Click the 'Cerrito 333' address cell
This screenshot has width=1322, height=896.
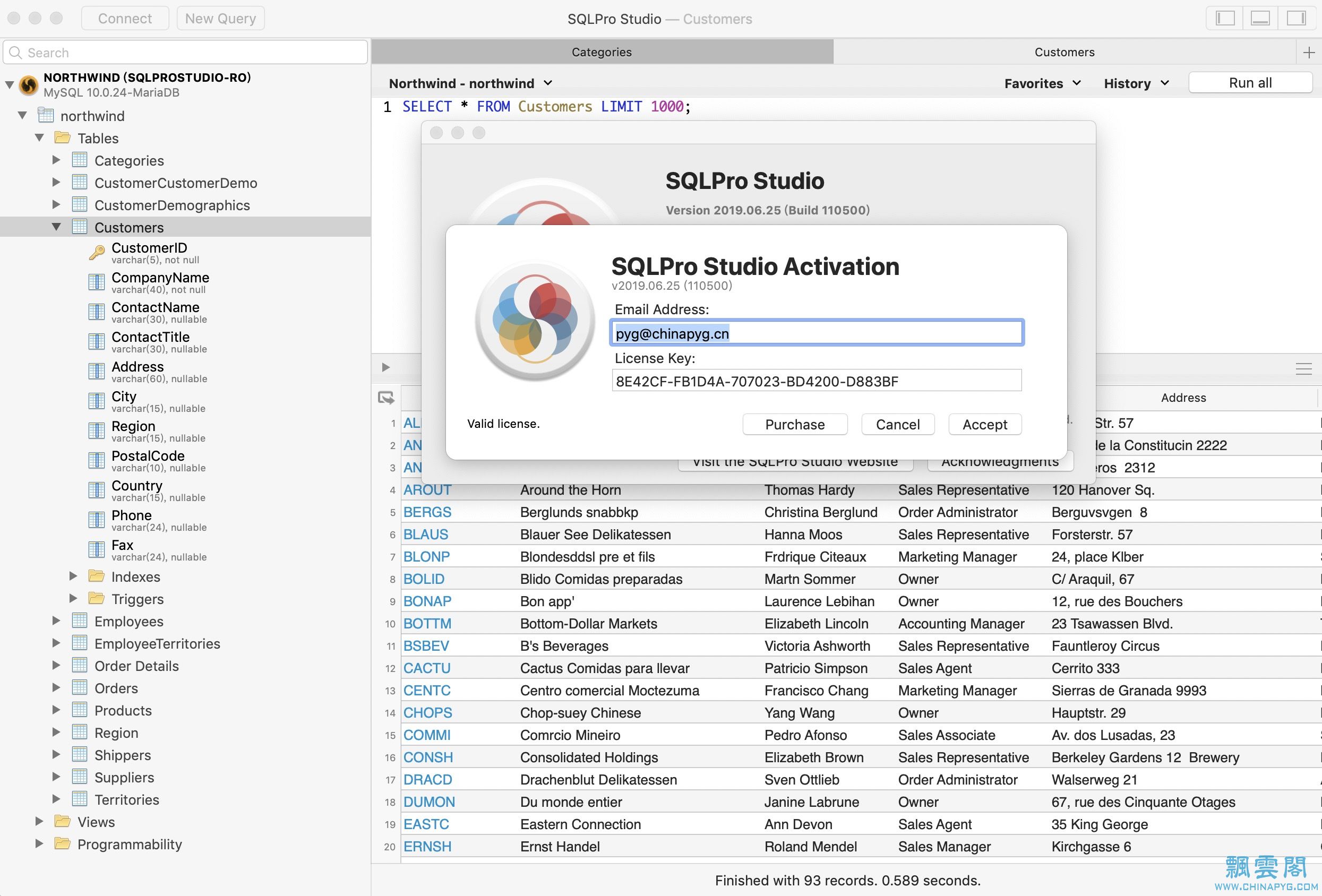coord(1085,668)
